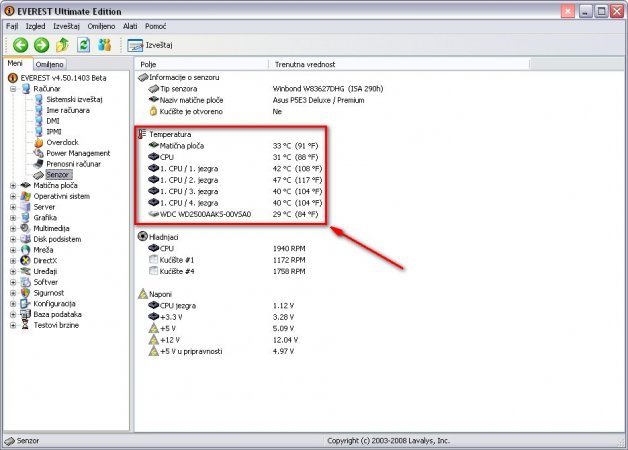Select the Naziv matične ploče row
The width and height of the screenshot is (628, 450).
(256, 100)
